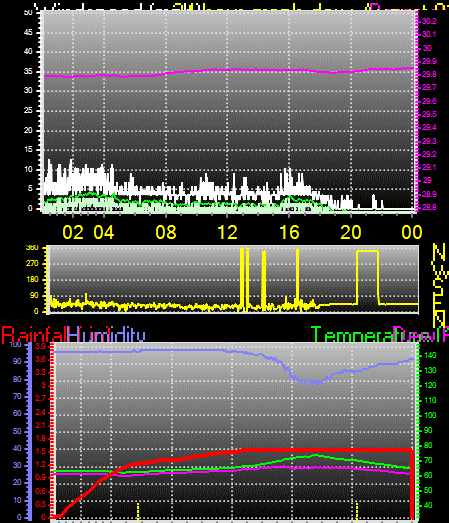Click the 3.9 value on red rainfall scale
The image size is (449, 523).
coord(40,346)
